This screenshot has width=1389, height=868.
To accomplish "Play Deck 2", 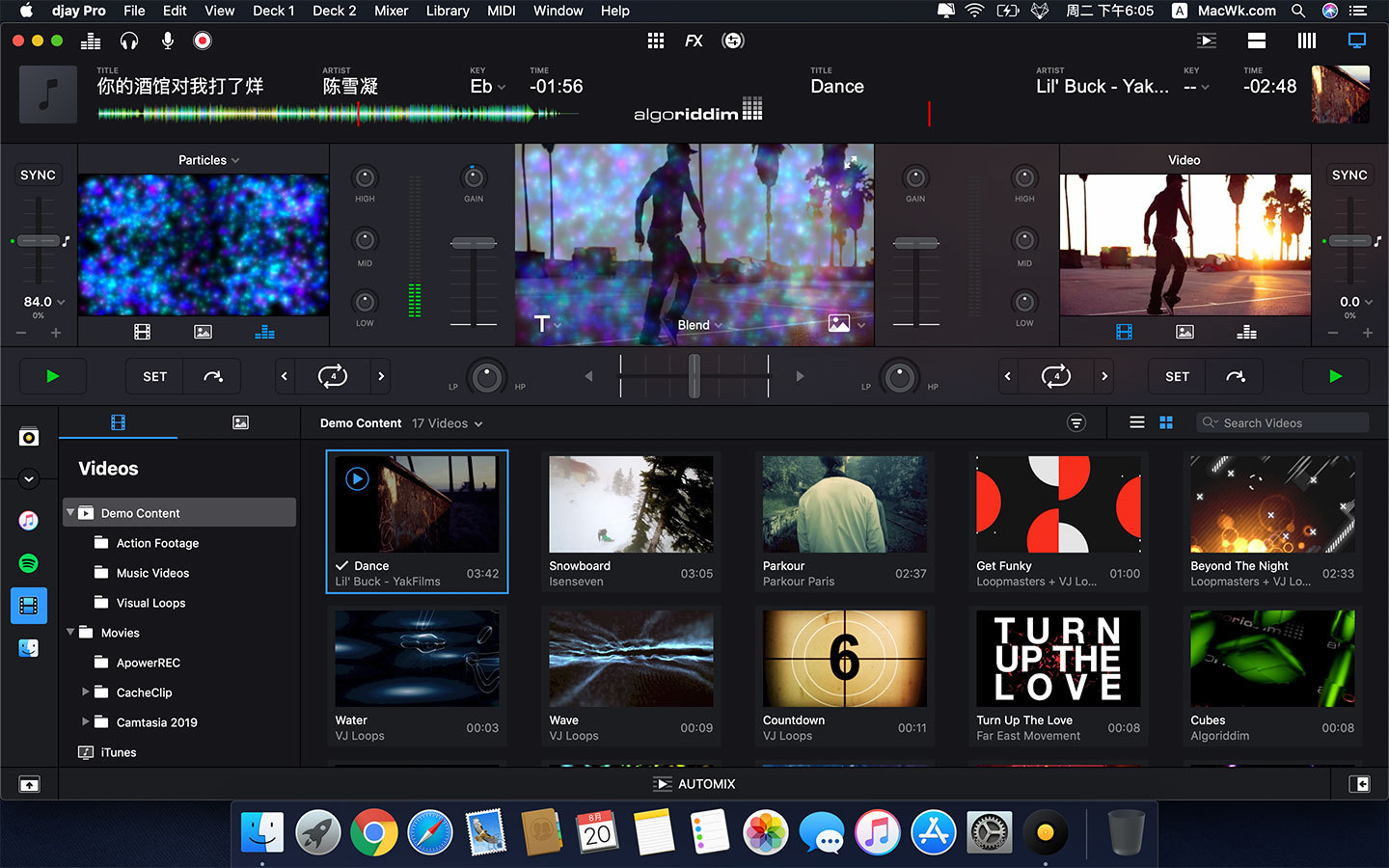I will coord(1336,376).
